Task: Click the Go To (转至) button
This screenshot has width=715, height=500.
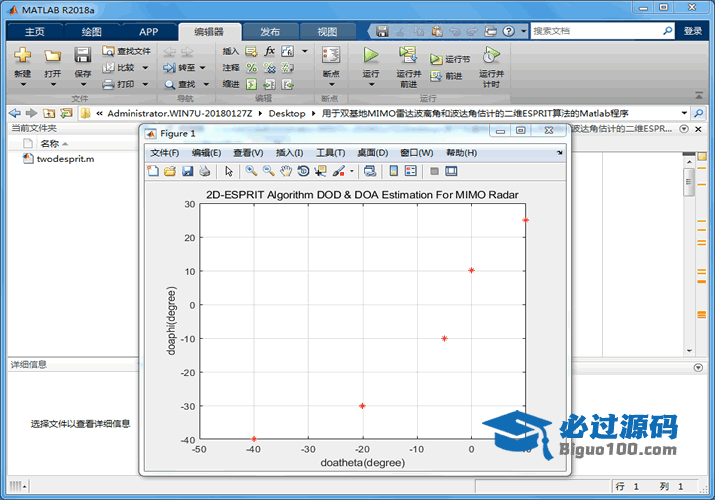Action: pyautogui.click(x=179, y=67)
